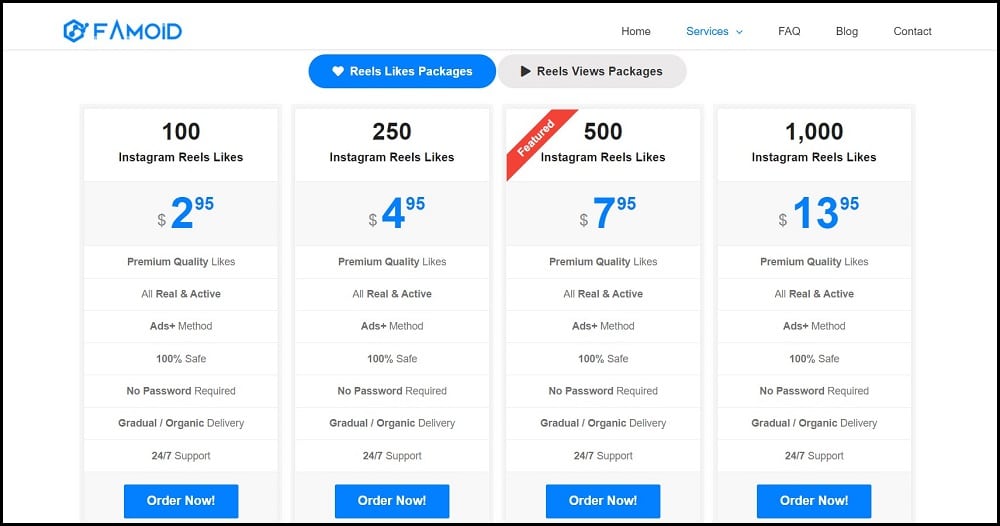The image size is (1000, 526).
Task: Click the red Featured ribbon
Action: coord(539,143)
